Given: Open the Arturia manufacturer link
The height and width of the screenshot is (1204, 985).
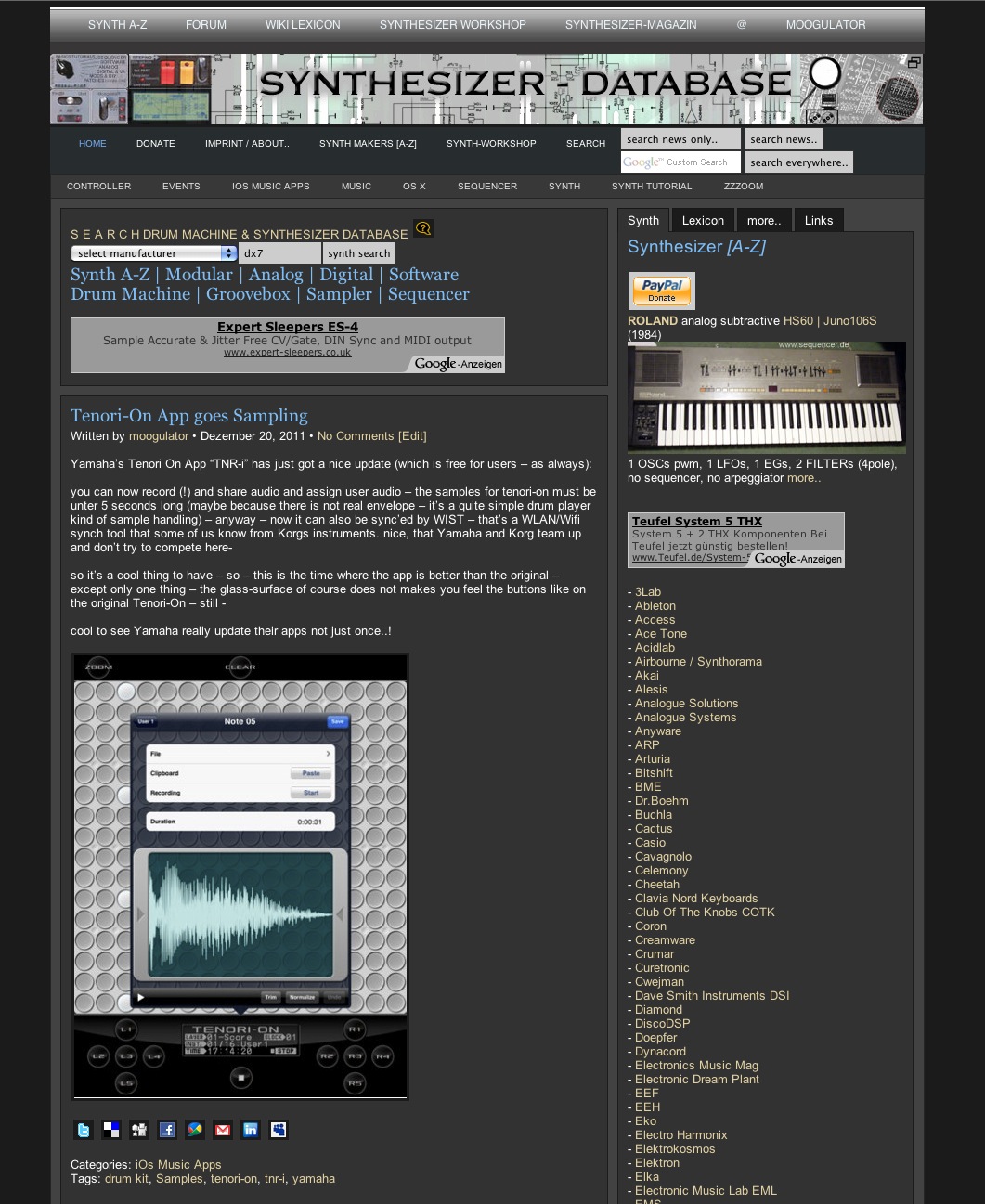Looking at the screenshot, I should click(x=653, y=759).
